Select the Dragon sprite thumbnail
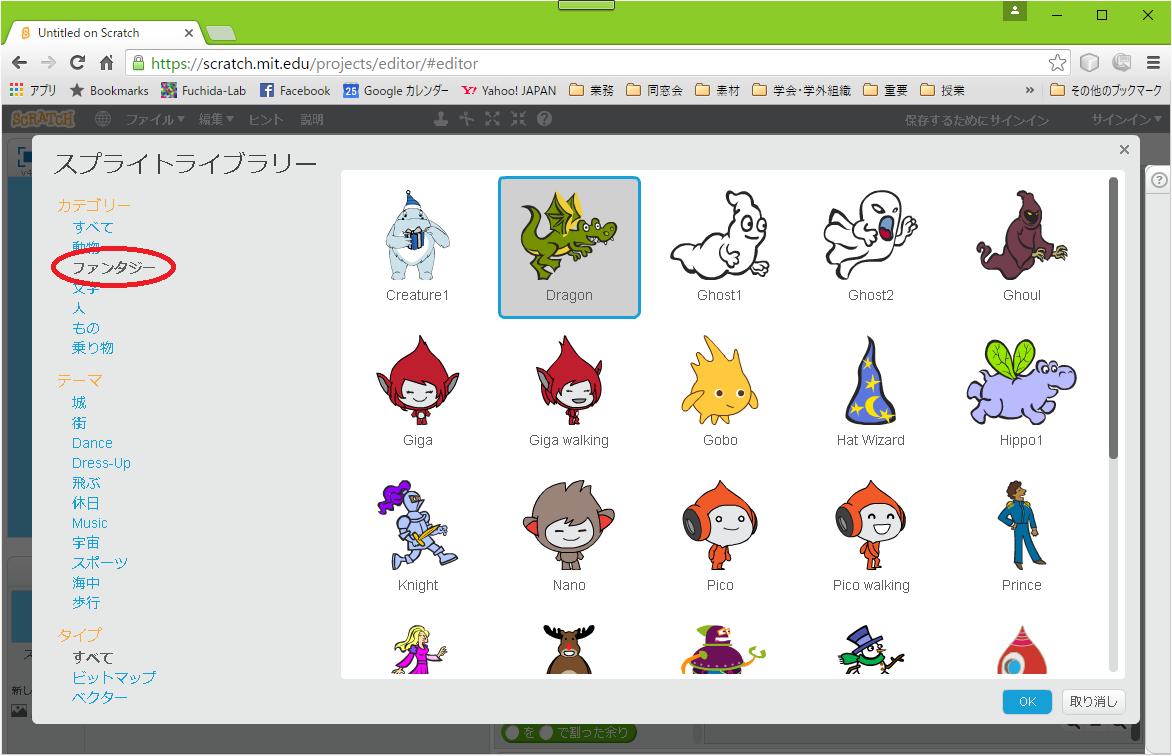This screenshot has width=1172, height=756. tap(569, 237)
